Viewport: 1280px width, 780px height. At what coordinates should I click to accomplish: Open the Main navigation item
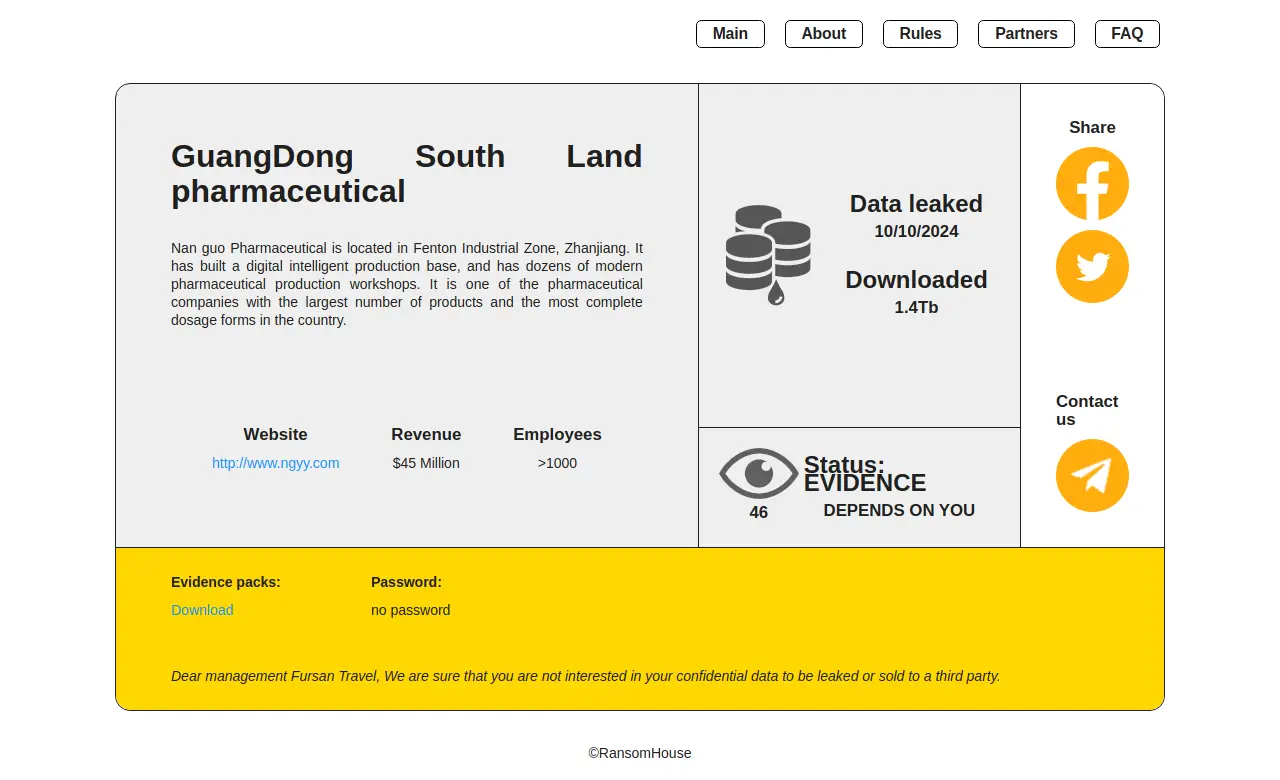pyautogui.click(x=730, y=34)
